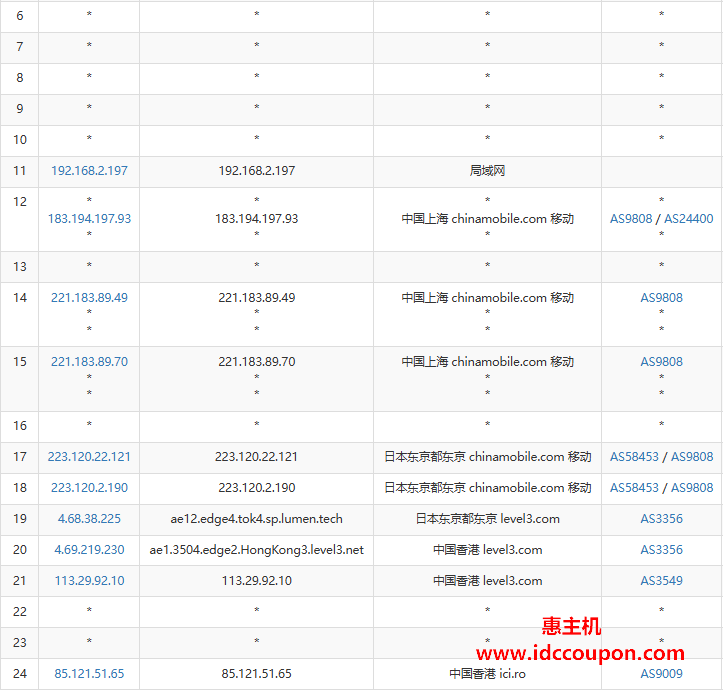
Task: Click the AS3549 link
Action: point(661,581)
